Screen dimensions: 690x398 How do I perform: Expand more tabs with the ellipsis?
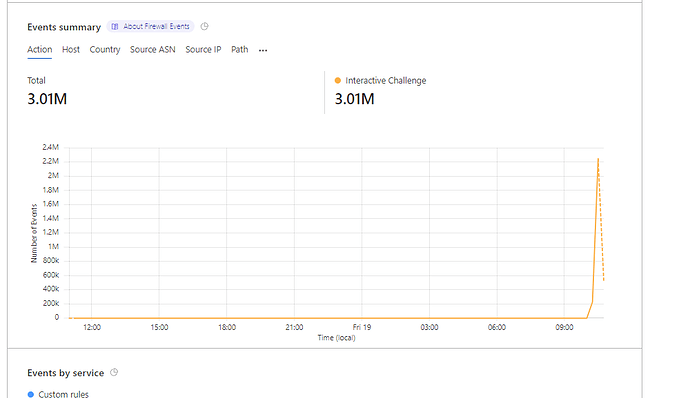point(263,50)
